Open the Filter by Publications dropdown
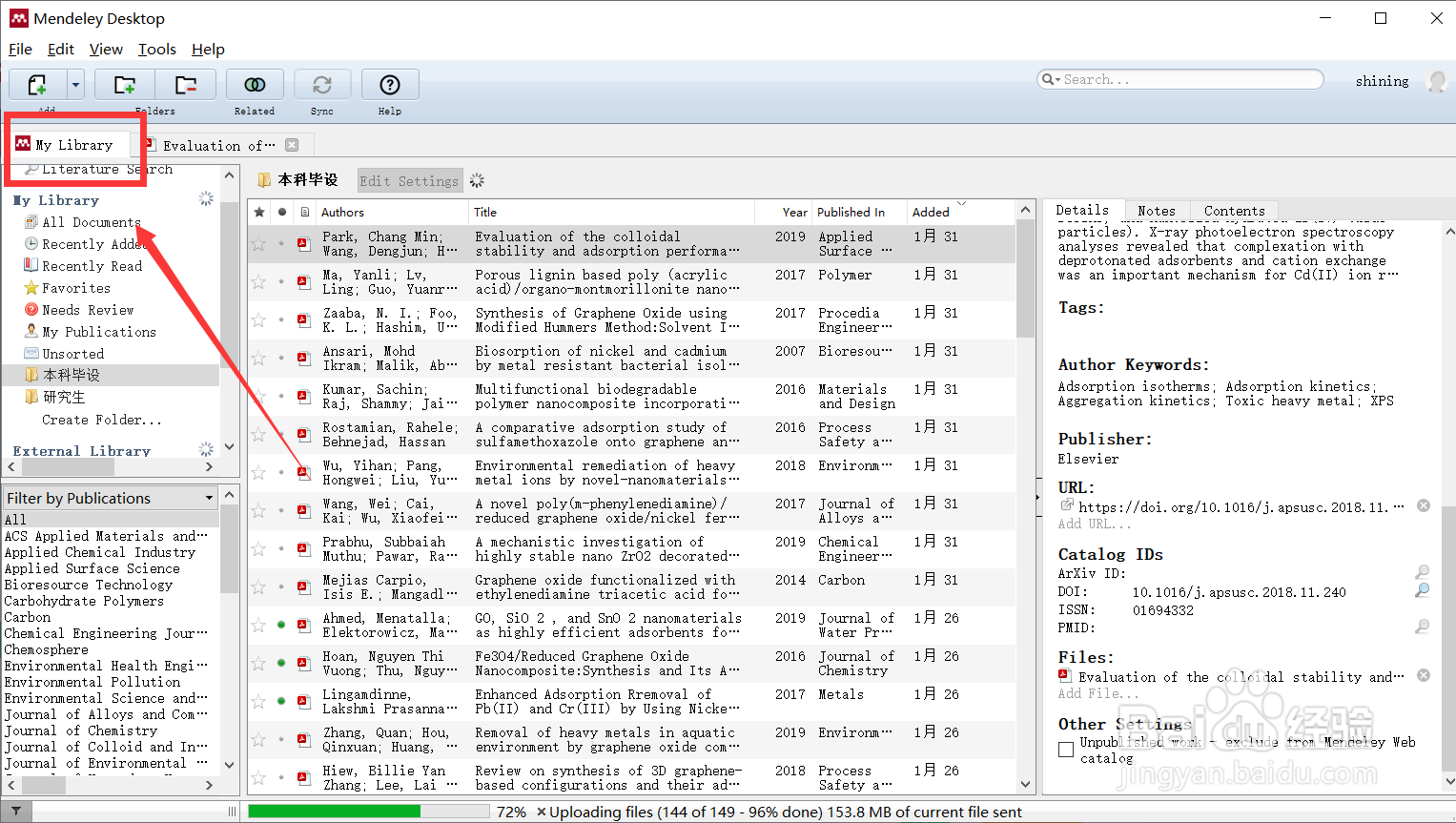 pos(111,498)
